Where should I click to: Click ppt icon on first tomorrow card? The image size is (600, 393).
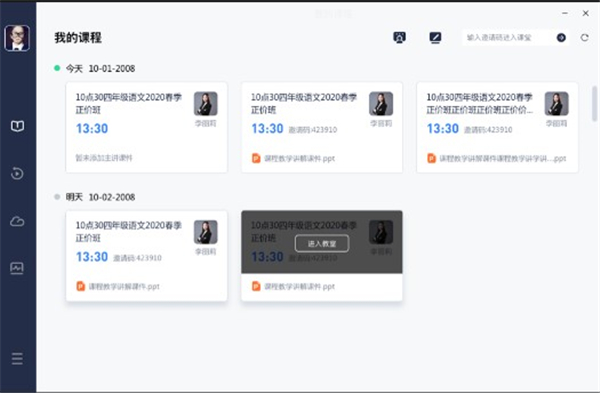click(80, 286)
